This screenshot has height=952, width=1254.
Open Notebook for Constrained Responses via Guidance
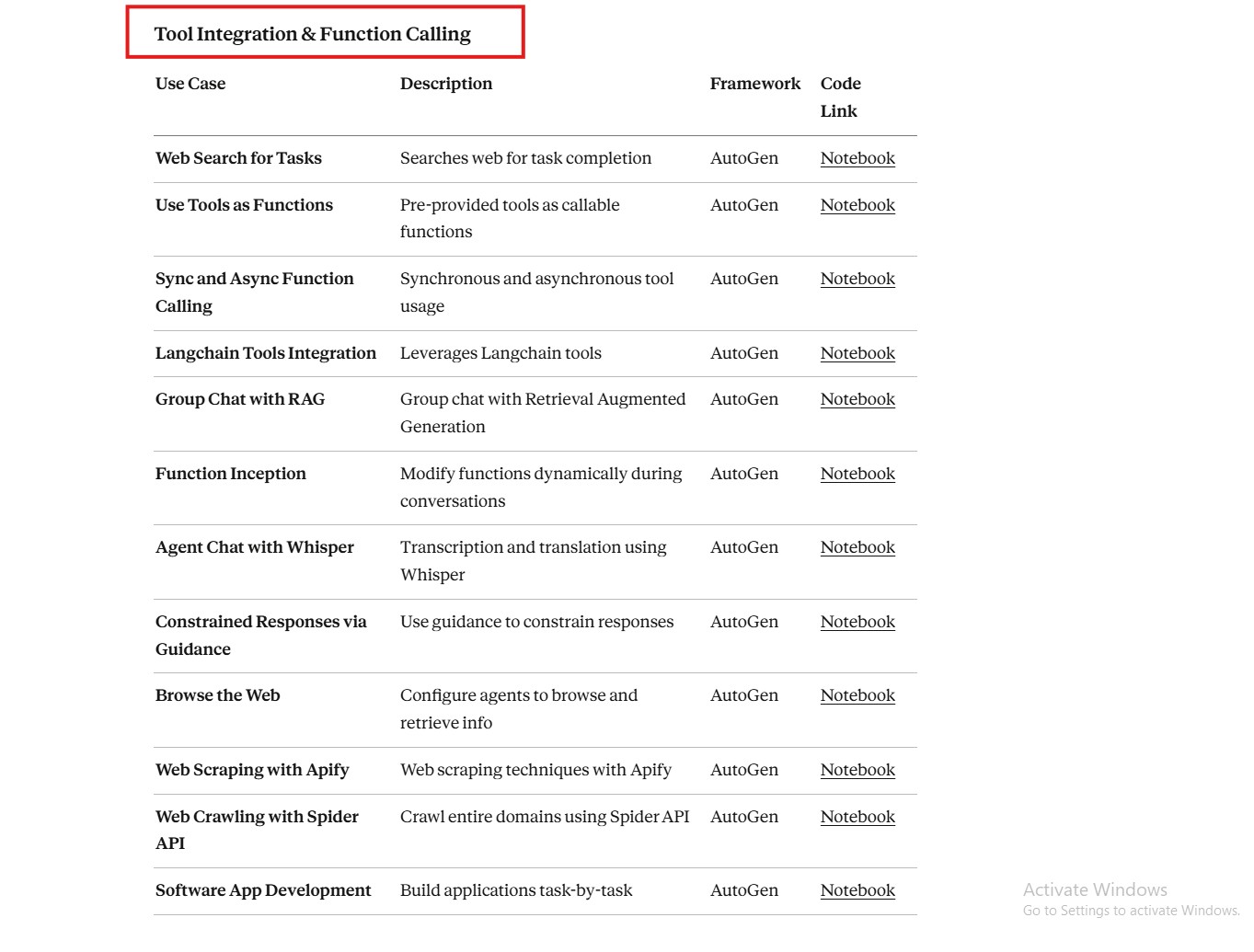(x=857, y=622)
